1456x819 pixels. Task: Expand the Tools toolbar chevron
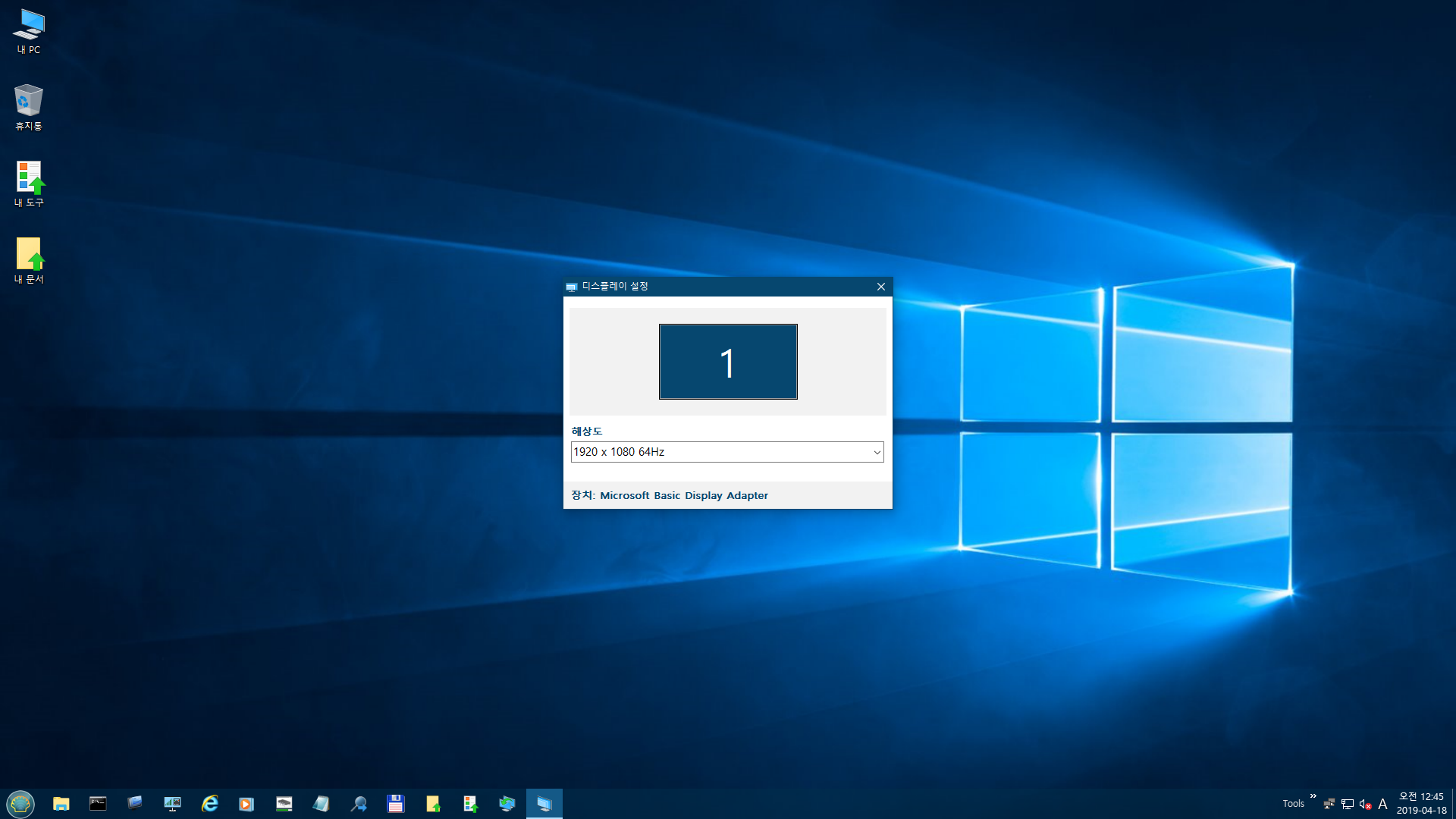pos(1313,795)
